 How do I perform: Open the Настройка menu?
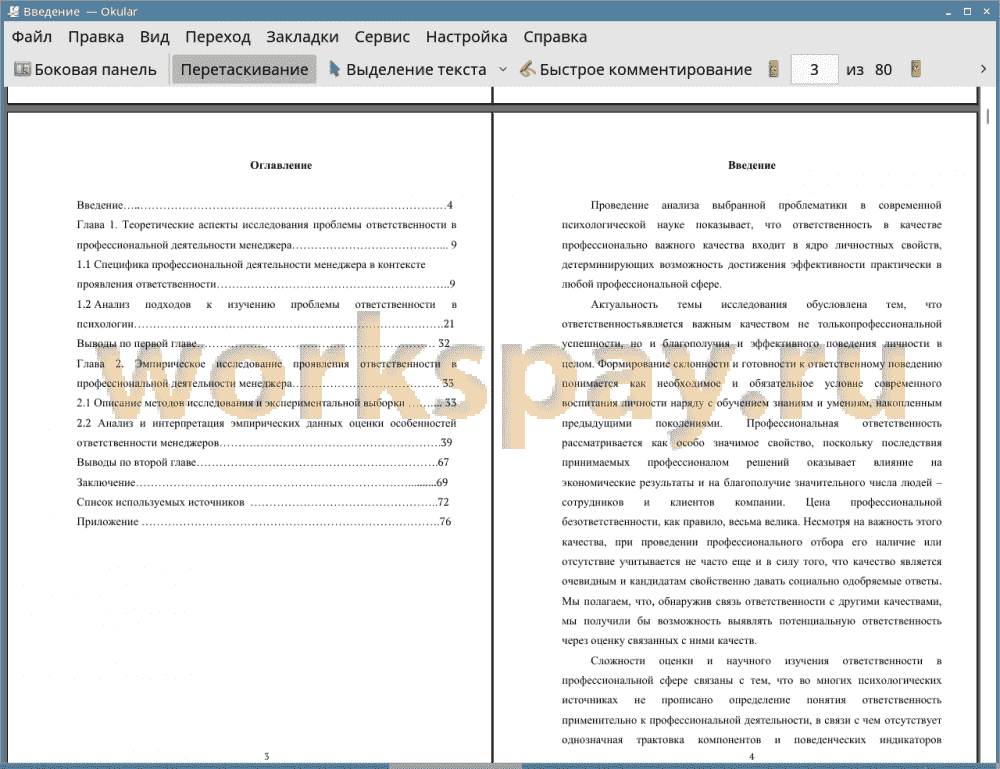[466, 37]
